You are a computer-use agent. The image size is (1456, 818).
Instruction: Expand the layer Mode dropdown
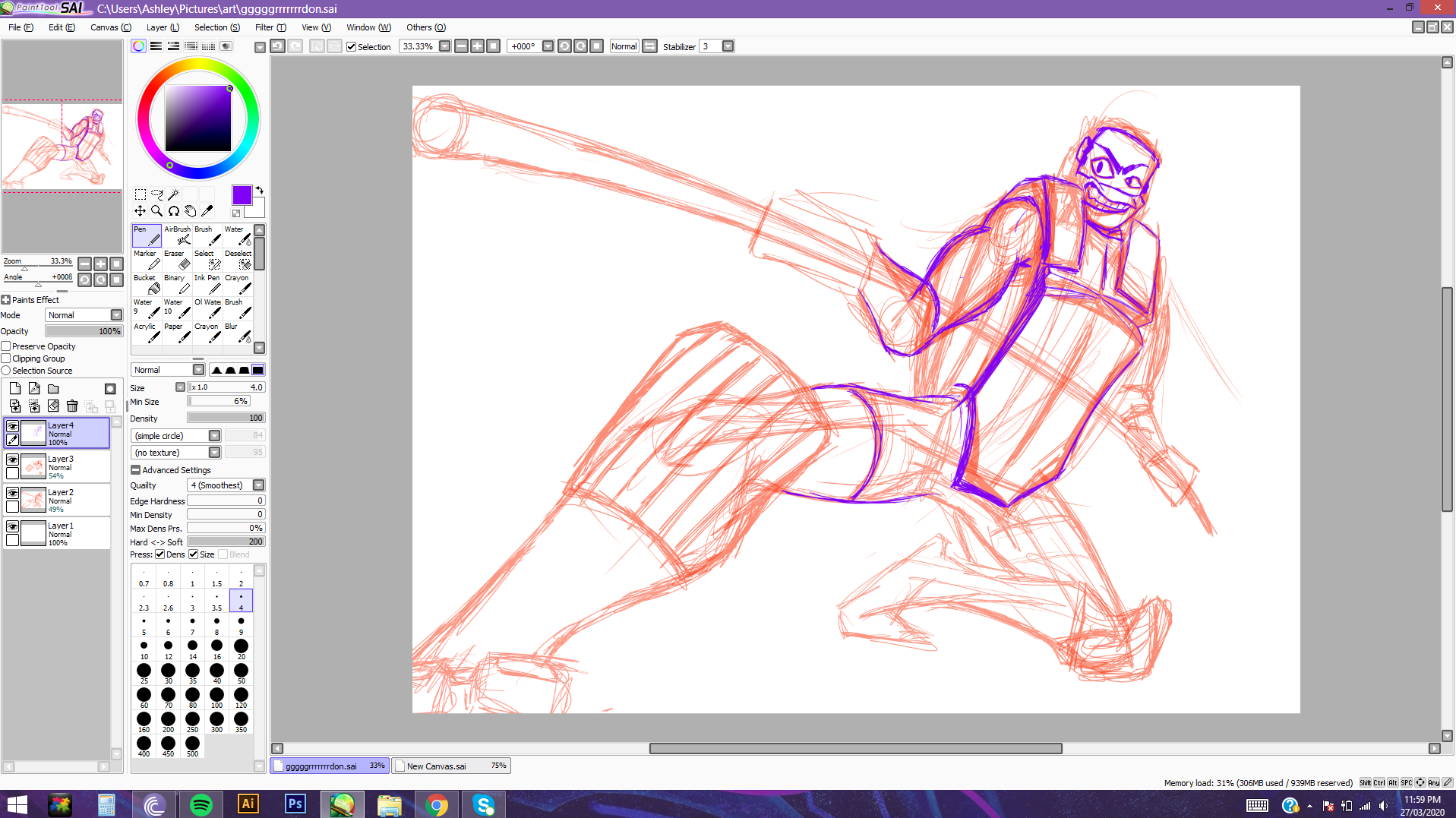tap(116, 315)
